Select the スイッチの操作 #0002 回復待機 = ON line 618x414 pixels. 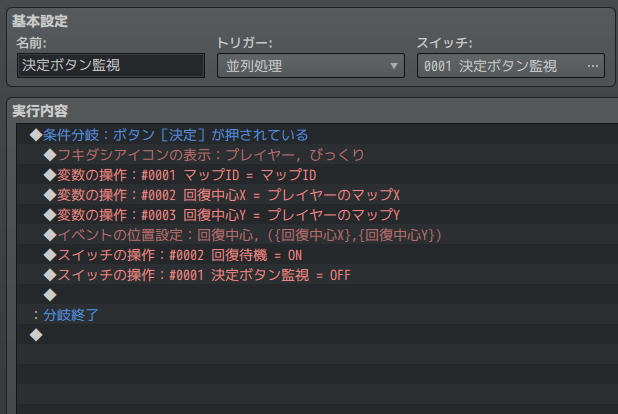pyautogui.click(x=317, y=255)
